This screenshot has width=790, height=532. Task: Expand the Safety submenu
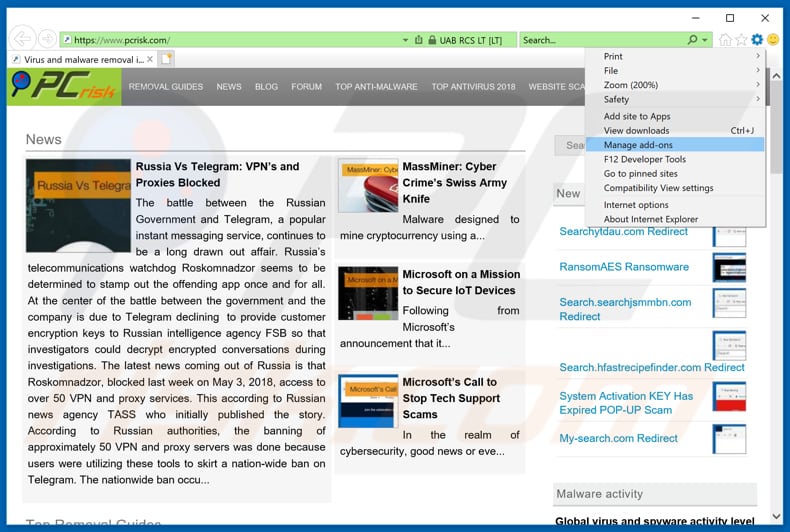click(x=675, y=99)
